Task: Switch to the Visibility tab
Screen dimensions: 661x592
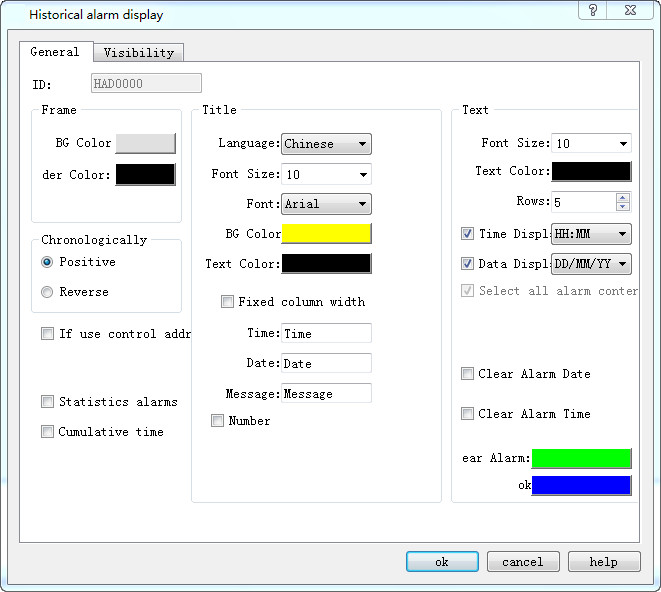Action: pyautogui.click(x=139, y=53)
